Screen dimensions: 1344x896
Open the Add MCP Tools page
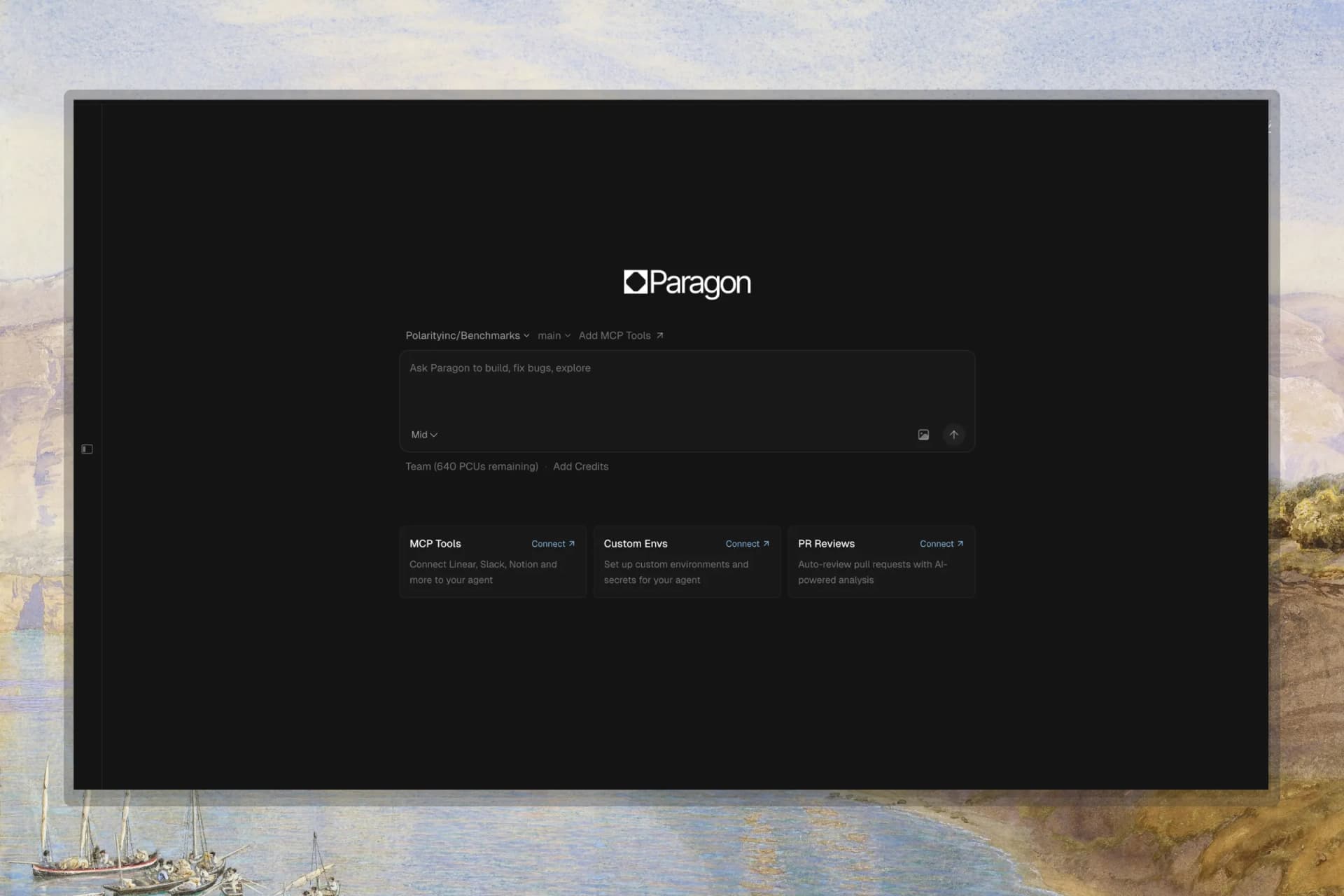coord(616,335)
